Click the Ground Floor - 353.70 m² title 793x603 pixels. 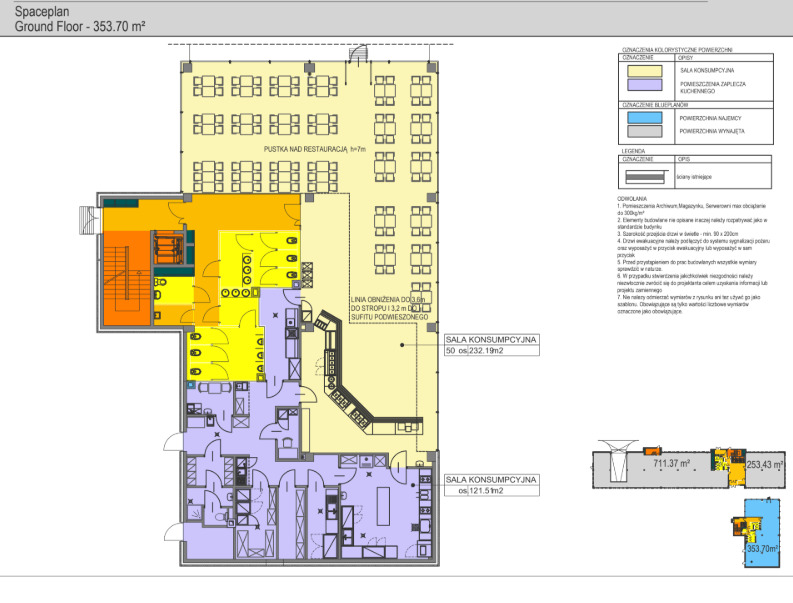[x=77, y=28]
